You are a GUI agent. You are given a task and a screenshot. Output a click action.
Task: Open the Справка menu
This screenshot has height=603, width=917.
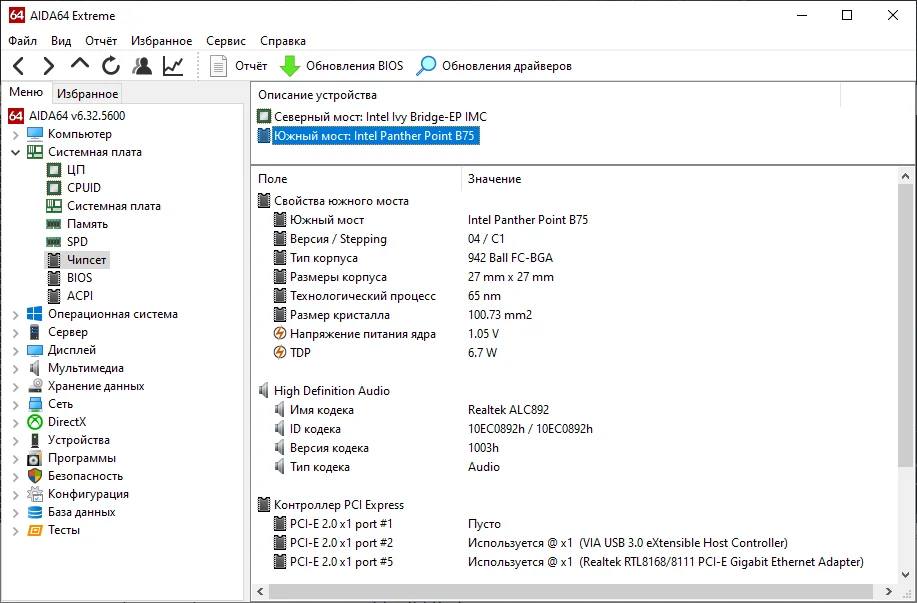[283, 41]
